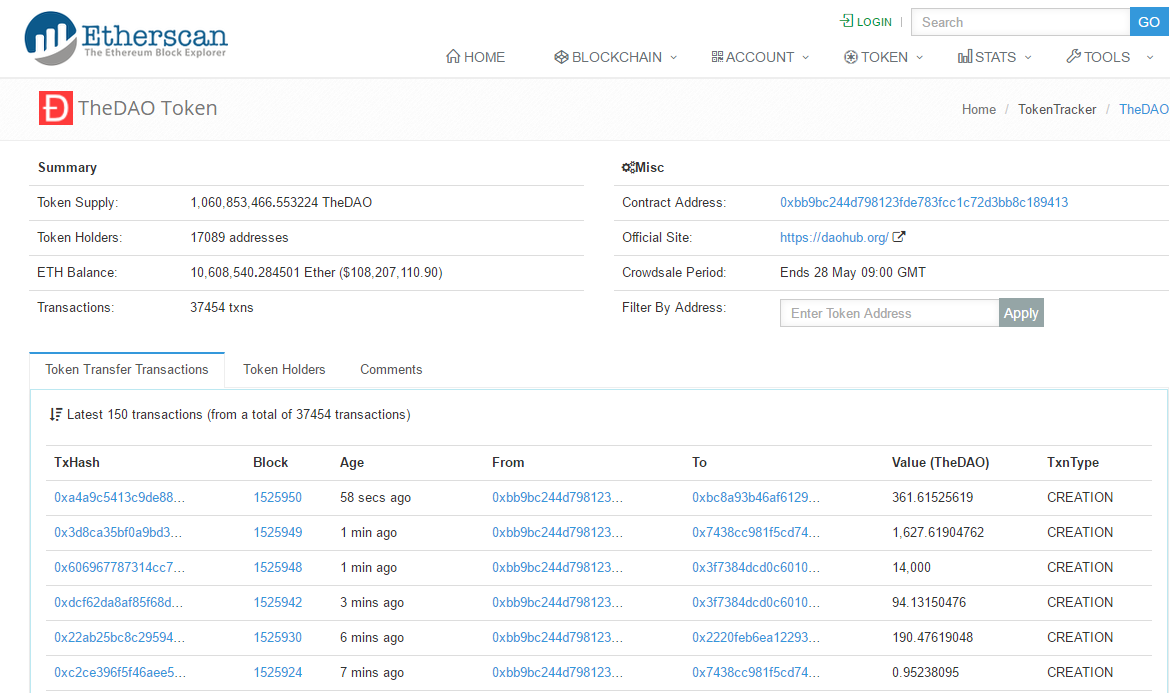The image size is (1170, 693).
Task: Open block 1525930
Action: pyautogui.click(x=278, y=638)
